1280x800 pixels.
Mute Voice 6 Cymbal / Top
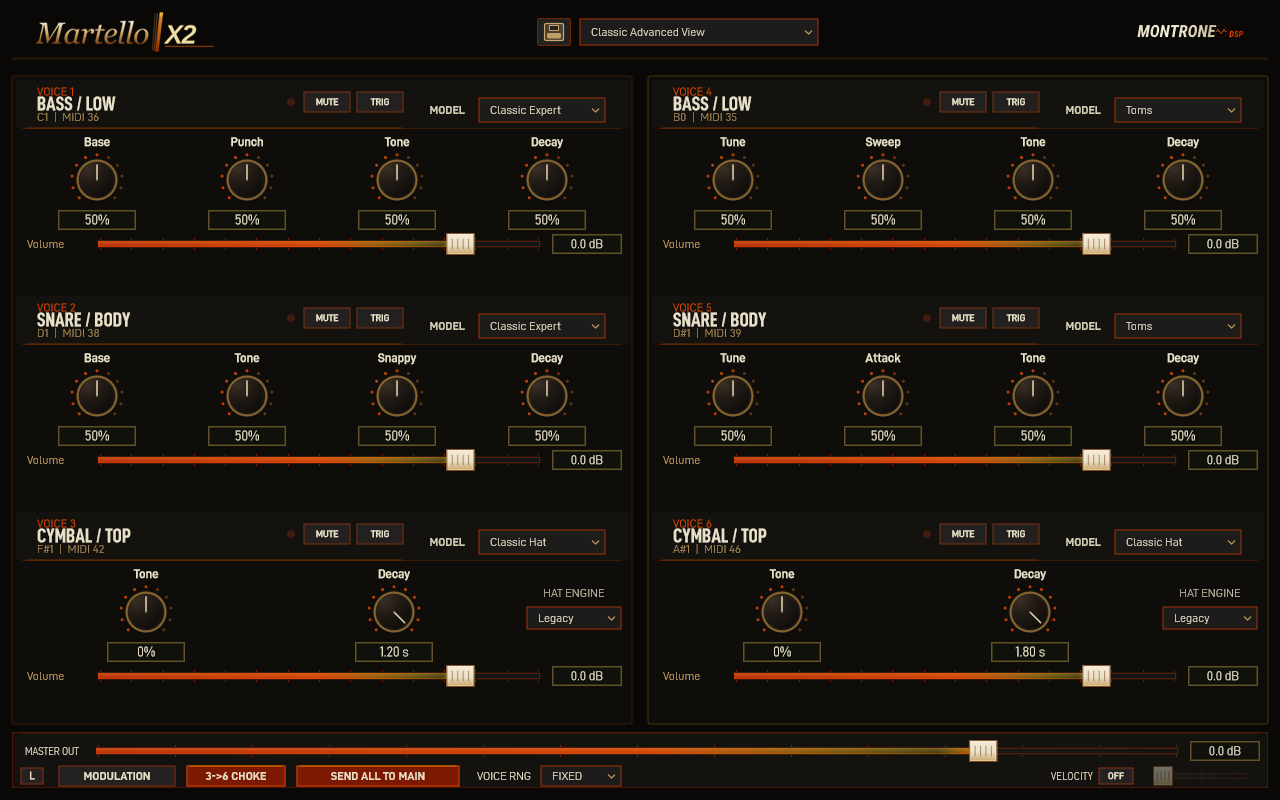(963, 534)
